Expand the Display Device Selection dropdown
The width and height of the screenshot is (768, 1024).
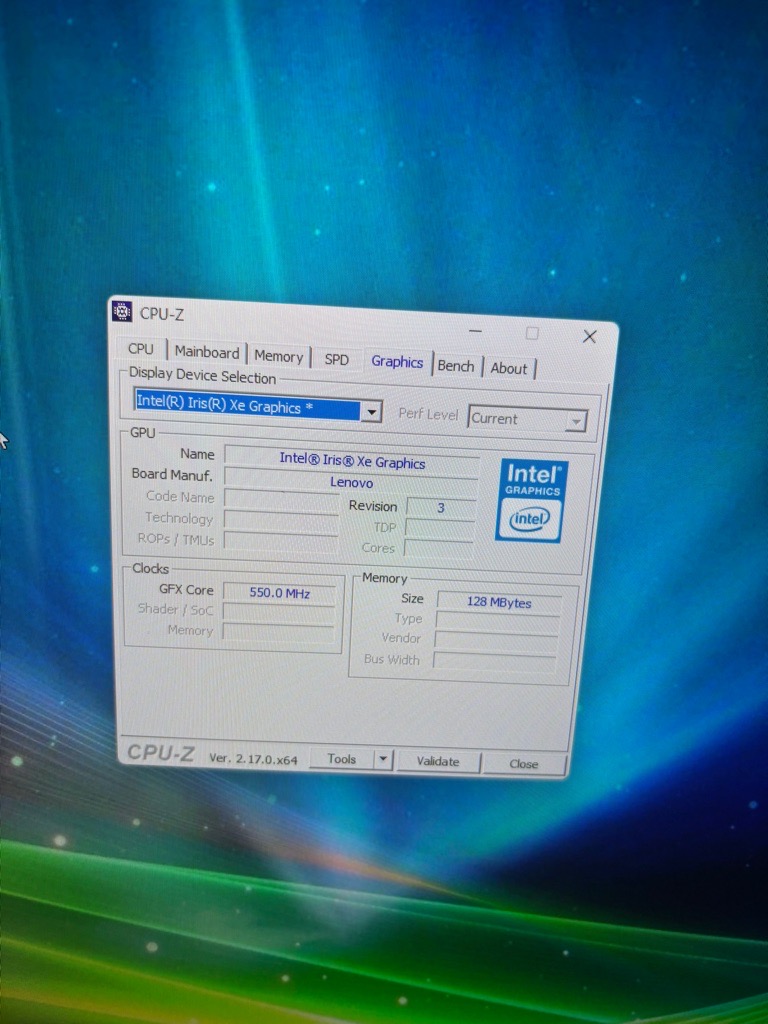tap(371, 411)
